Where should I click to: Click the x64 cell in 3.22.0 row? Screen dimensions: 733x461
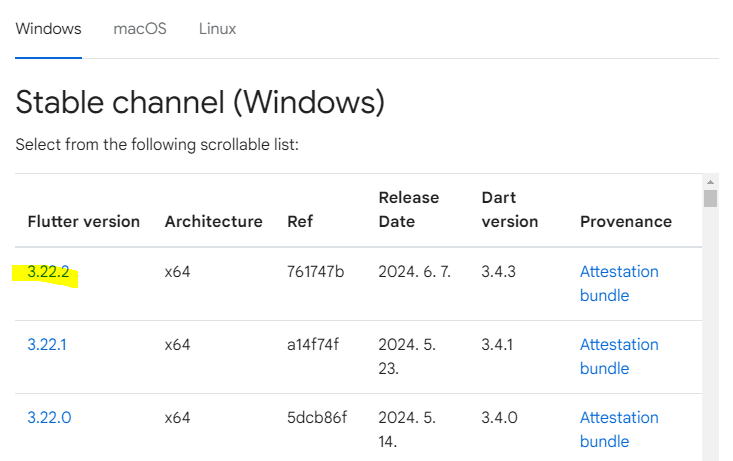point(177,418)
